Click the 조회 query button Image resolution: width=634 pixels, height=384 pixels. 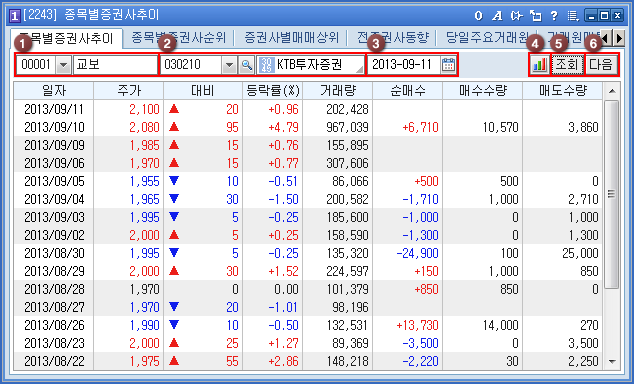tap(567, 65)
